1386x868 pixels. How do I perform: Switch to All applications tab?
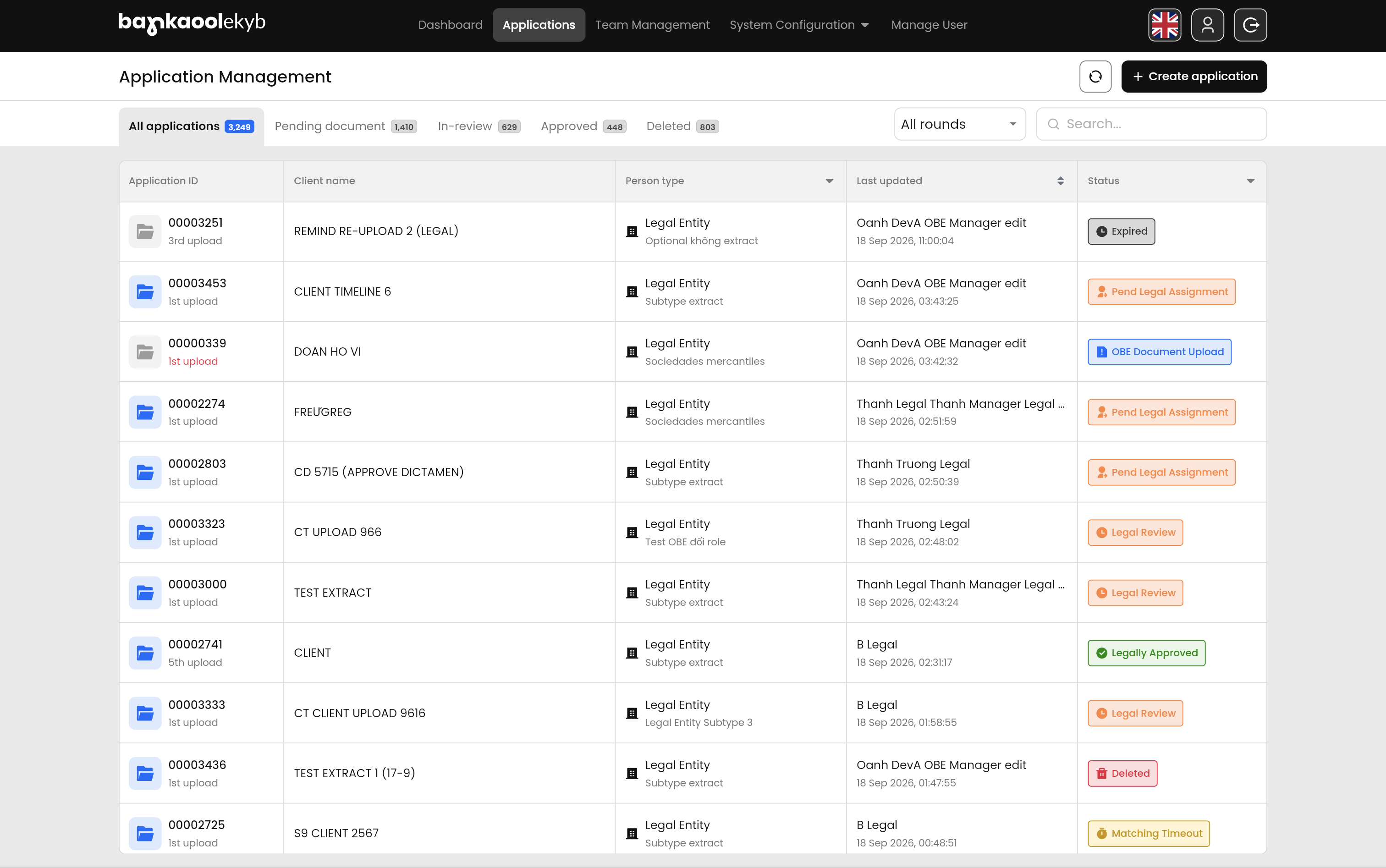[191, 126]
